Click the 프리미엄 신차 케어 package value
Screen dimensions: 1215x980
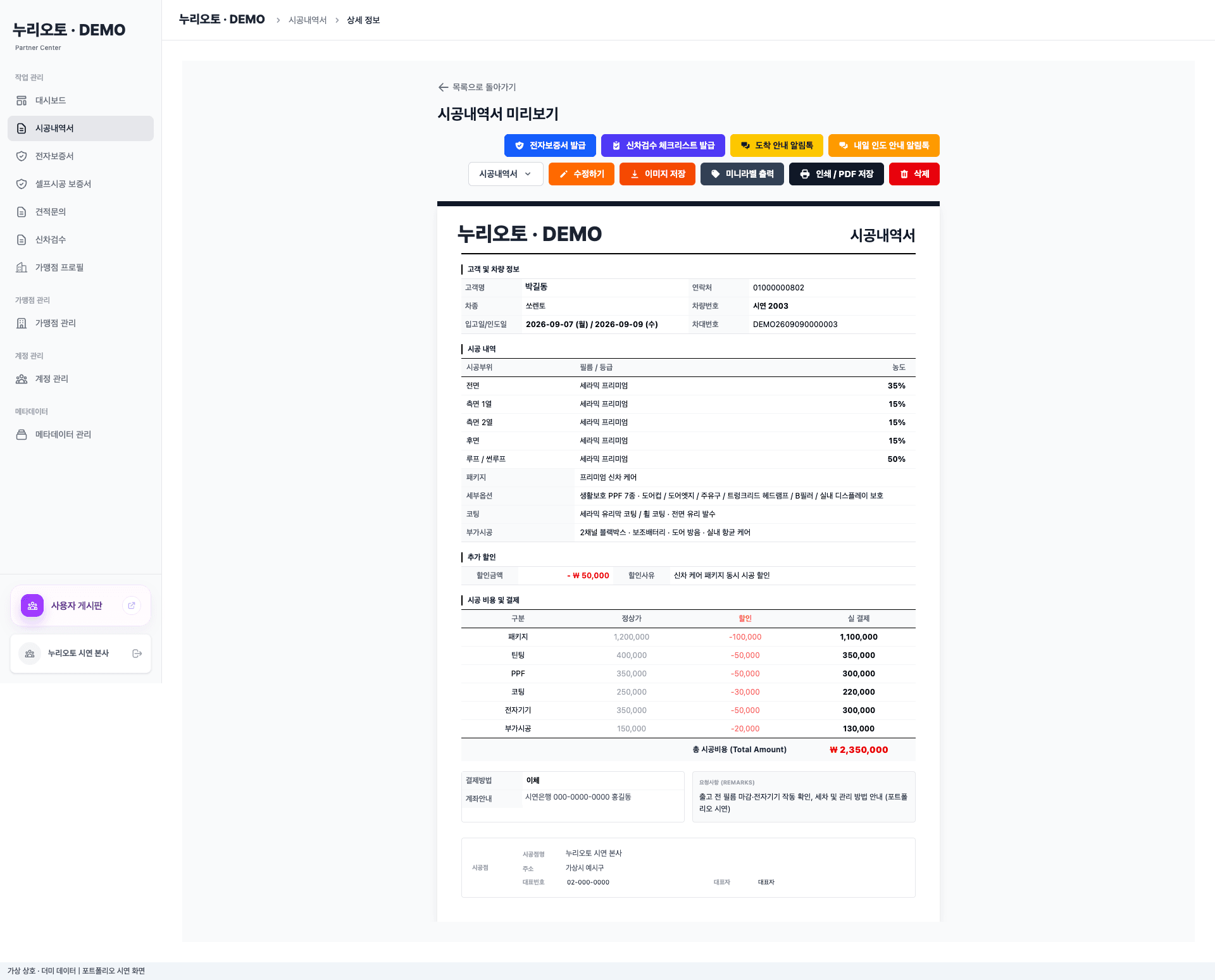pyautogui.click(x=608, y=478)
